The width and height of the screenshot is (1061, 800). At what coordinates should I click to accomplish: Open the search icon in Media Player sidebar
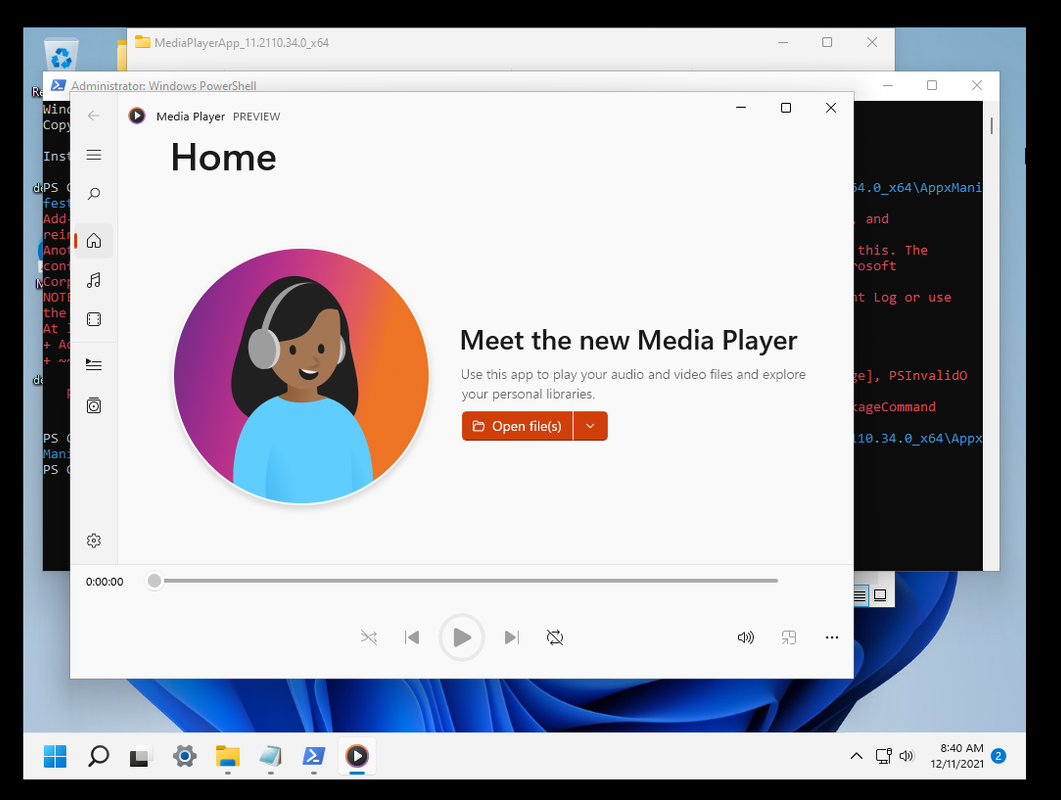point(93,194)
